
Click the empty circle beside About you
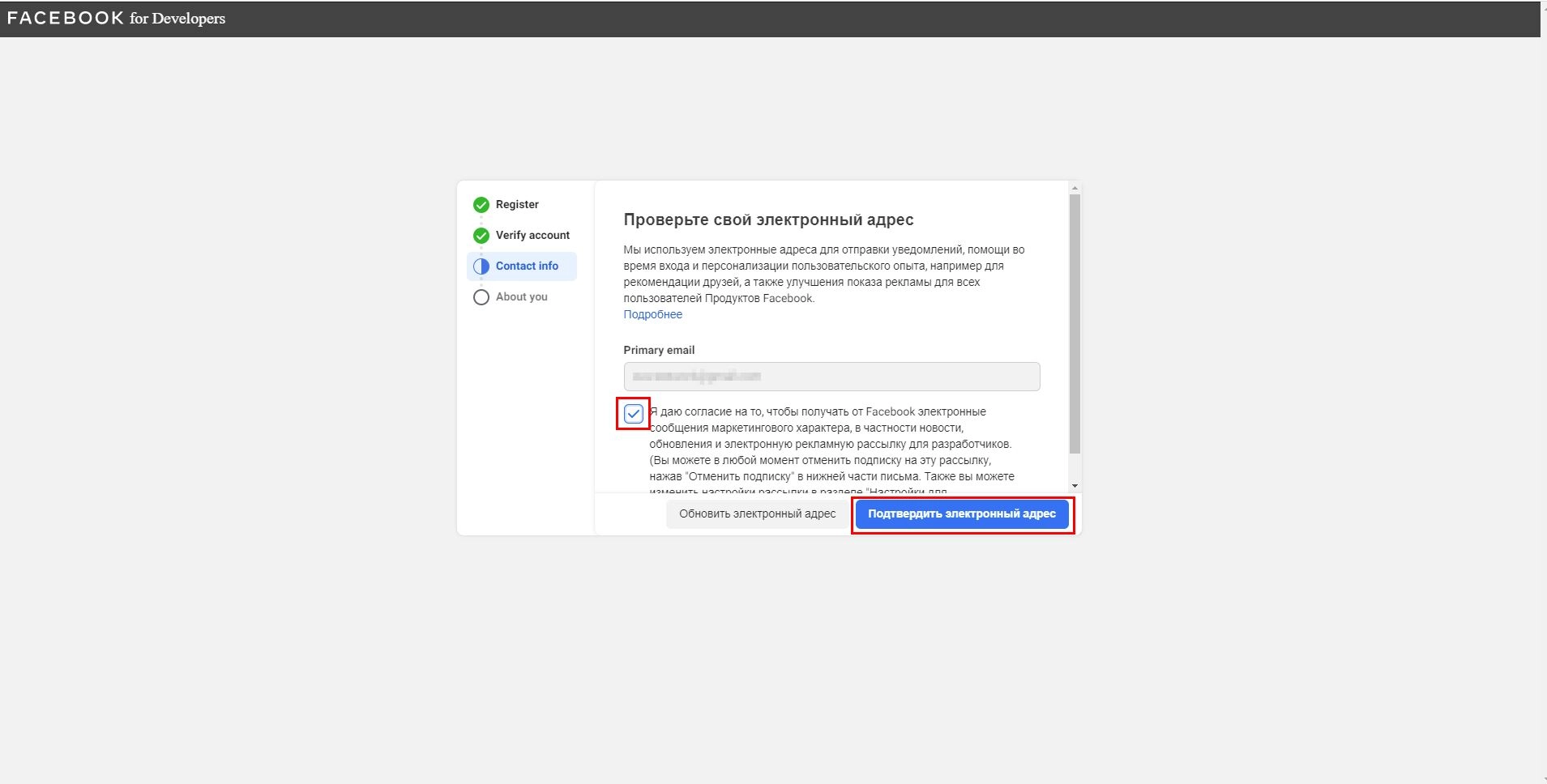pos(481,297)
